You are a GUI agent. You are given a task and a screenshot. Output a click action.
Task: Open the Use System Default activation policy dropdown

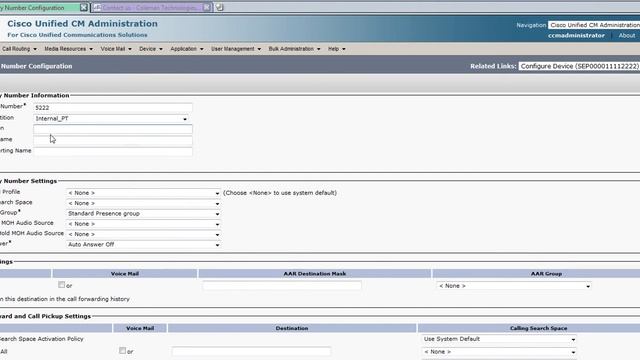[499, 339]
